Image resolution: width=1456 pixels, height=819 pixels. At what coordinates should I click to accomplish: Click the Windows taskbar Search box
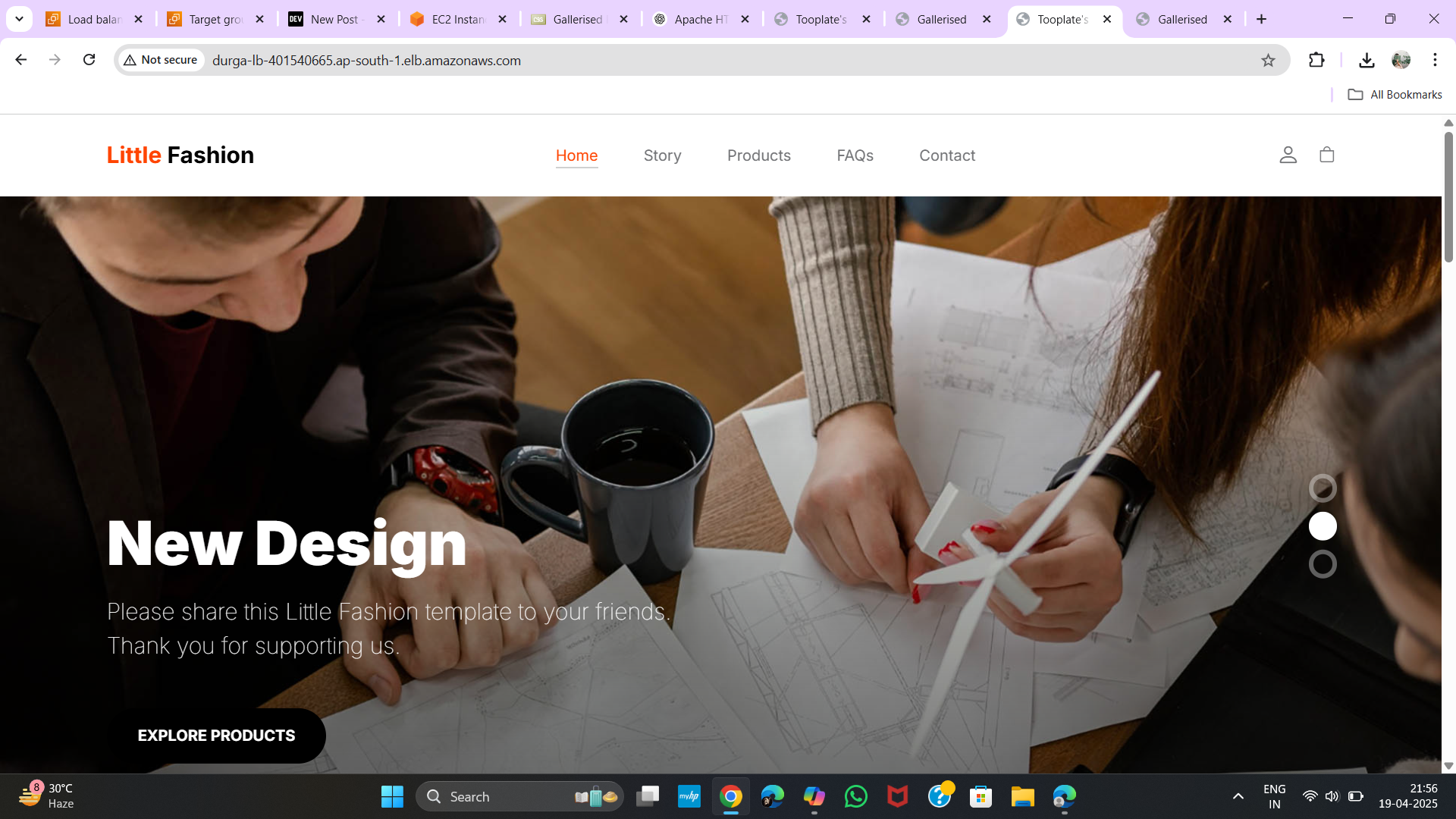[x=519, y=796]
